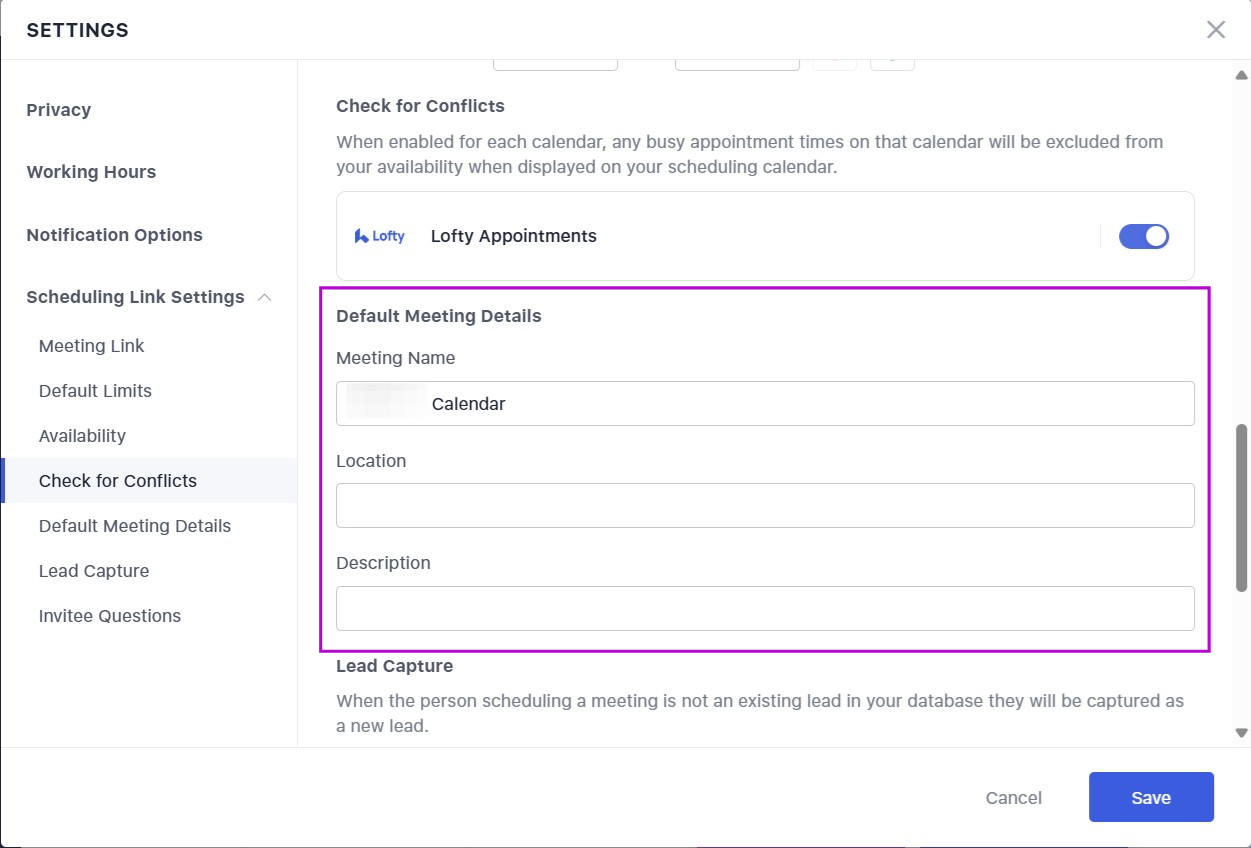Close the Settings dialog with the X
This screenshot has height=848, width=1251.
[x=1215, y=30]
